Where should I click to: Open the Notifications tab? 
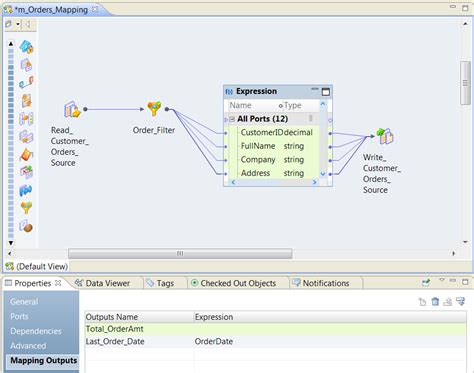coord(321,283)
